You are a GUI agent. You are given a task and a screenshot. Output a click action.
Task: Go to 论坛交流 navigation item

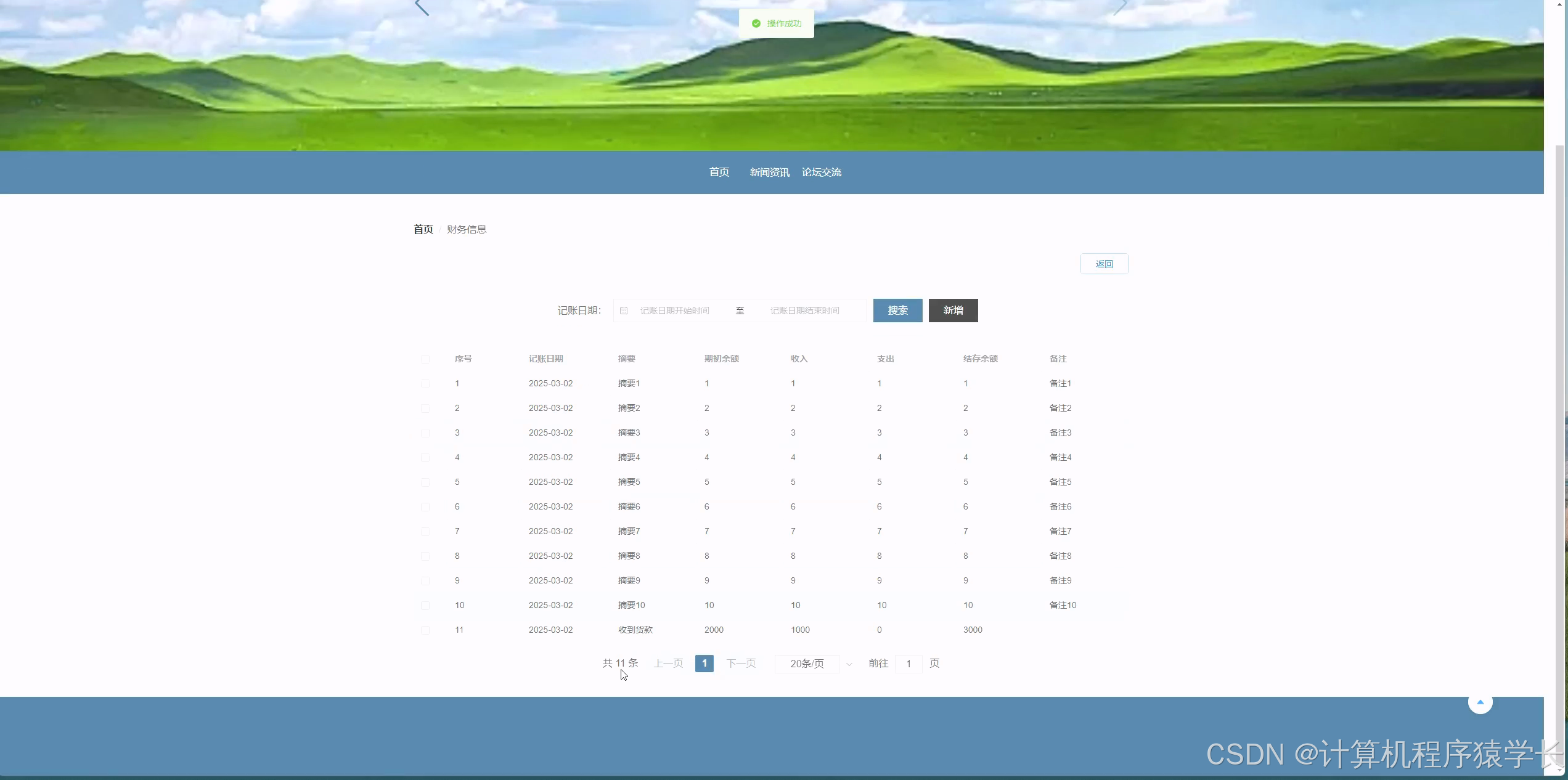821,173
